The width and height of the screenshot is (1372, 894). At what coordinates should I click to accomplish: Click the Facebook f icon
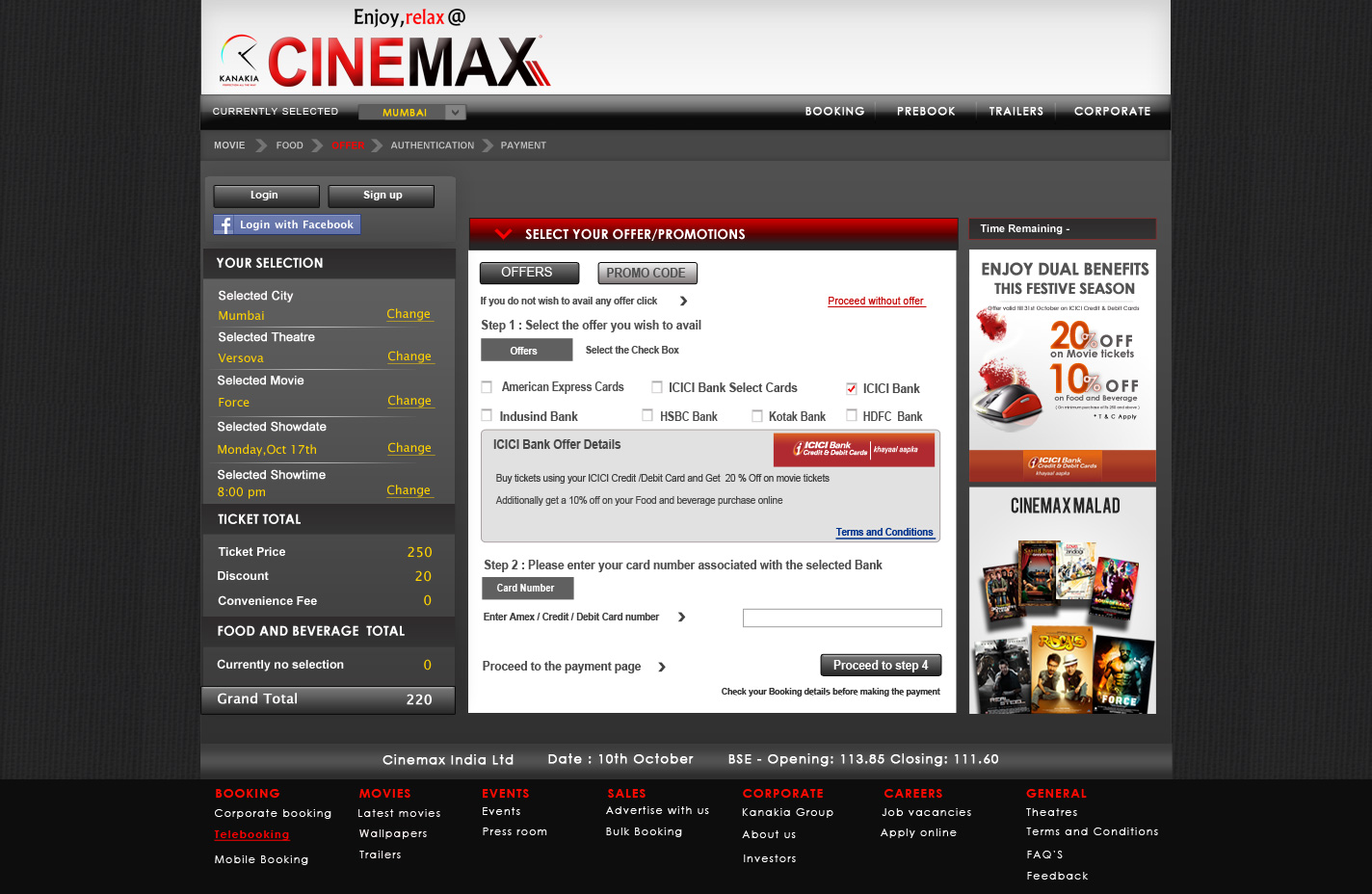pos(224,224)
